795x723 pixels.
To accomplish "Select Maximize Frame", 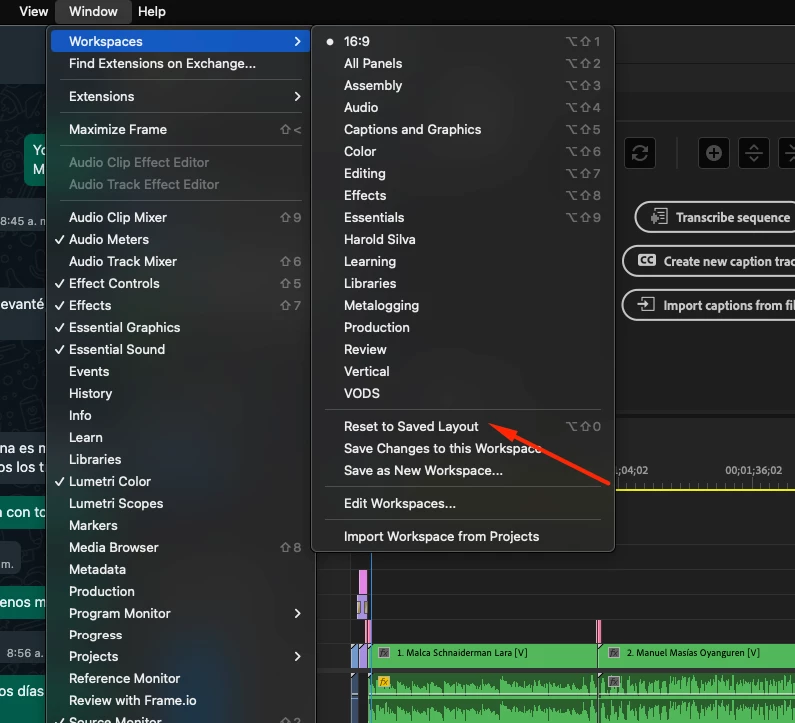I will (x=180, y=129).
